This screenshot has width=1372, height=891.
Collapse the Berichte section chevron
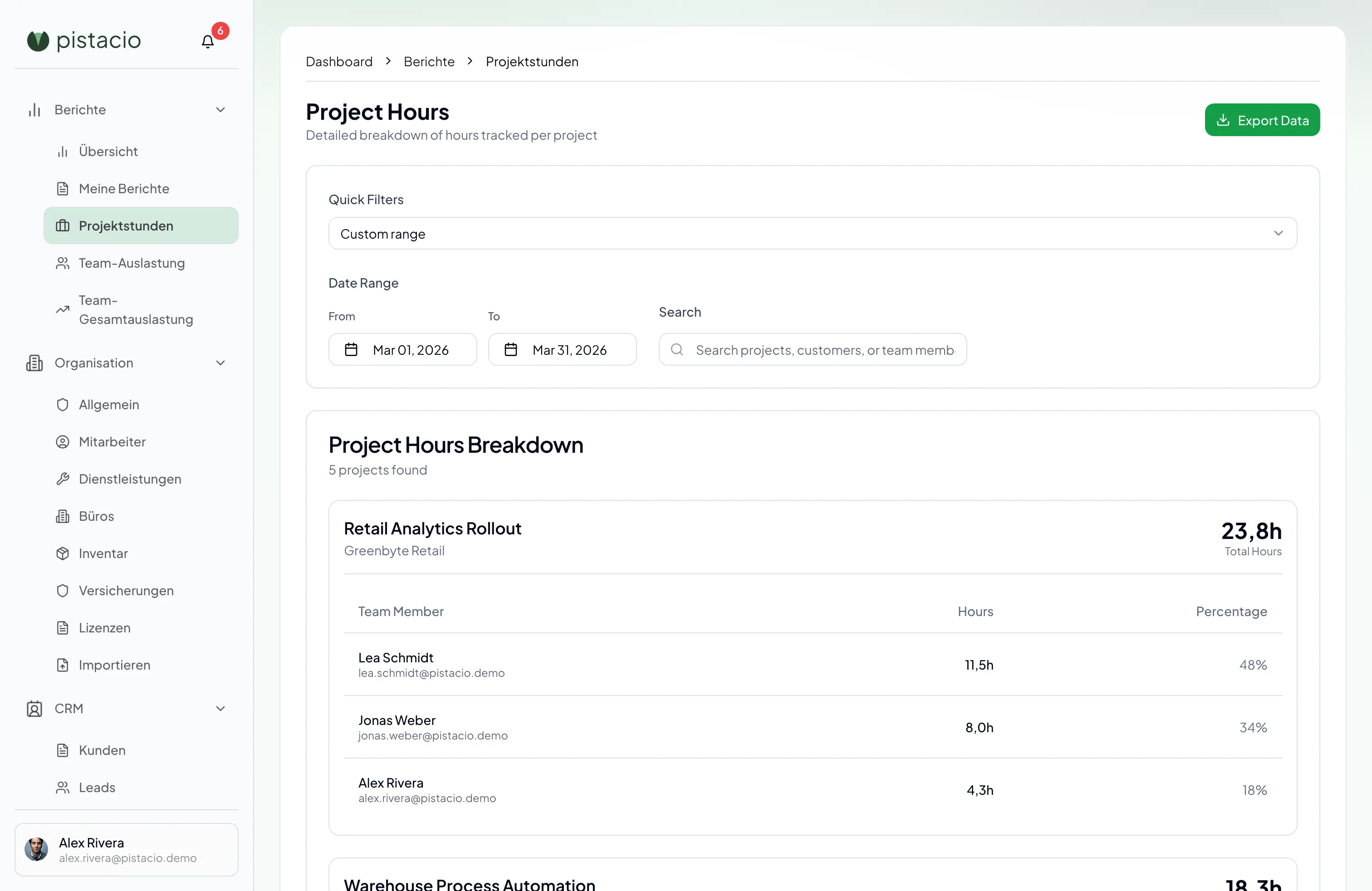click(x=220, y=110)
